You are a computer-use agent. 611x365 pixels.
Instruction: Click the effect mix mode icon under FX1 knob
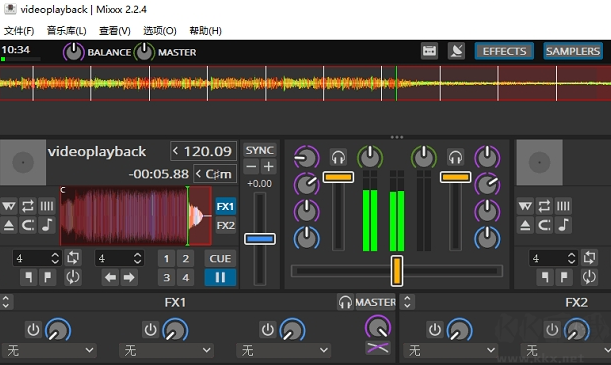click(x=378, y=347)
